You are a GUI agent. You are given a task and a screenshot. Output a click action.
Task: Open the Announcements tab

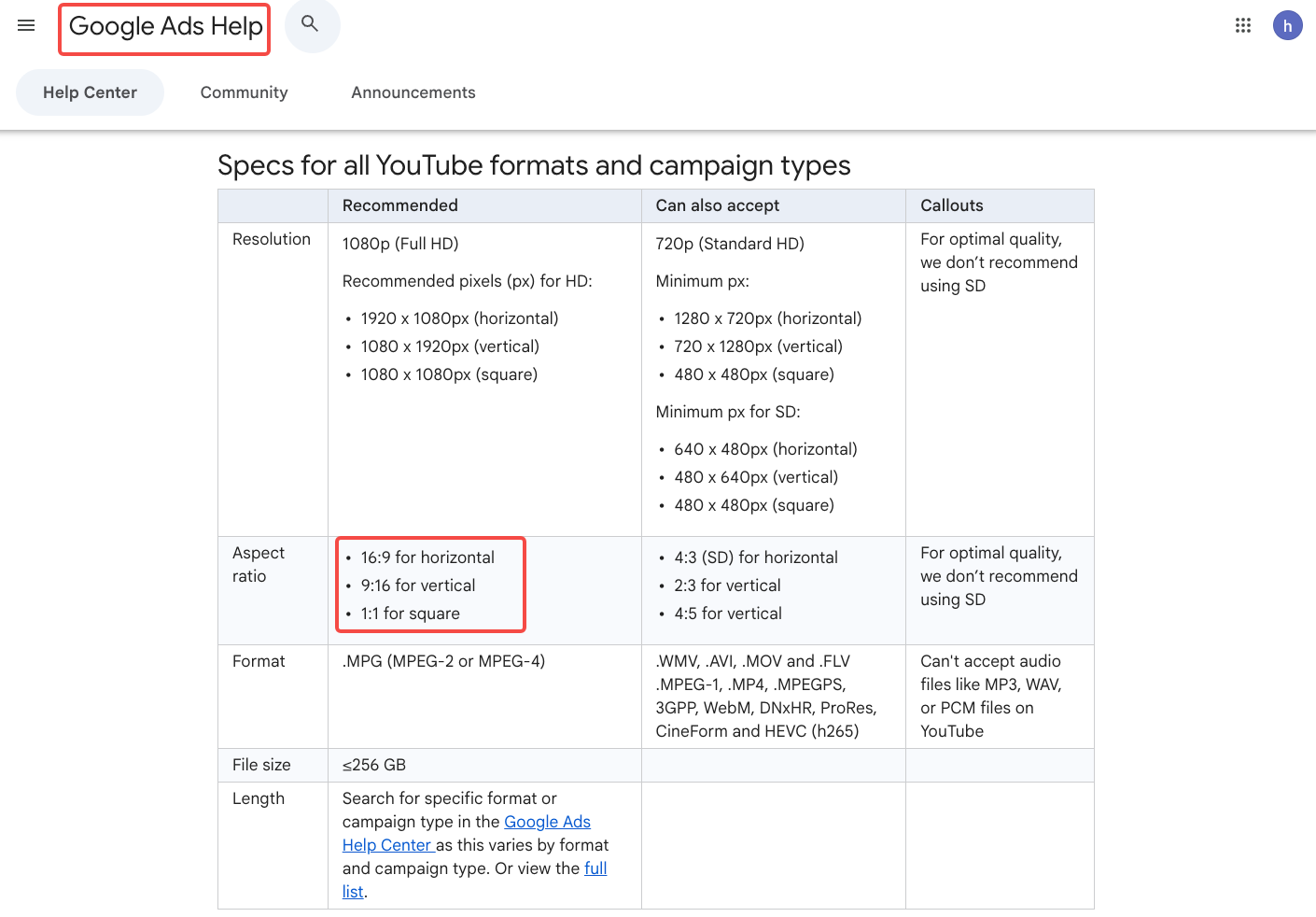pos(413,92)
